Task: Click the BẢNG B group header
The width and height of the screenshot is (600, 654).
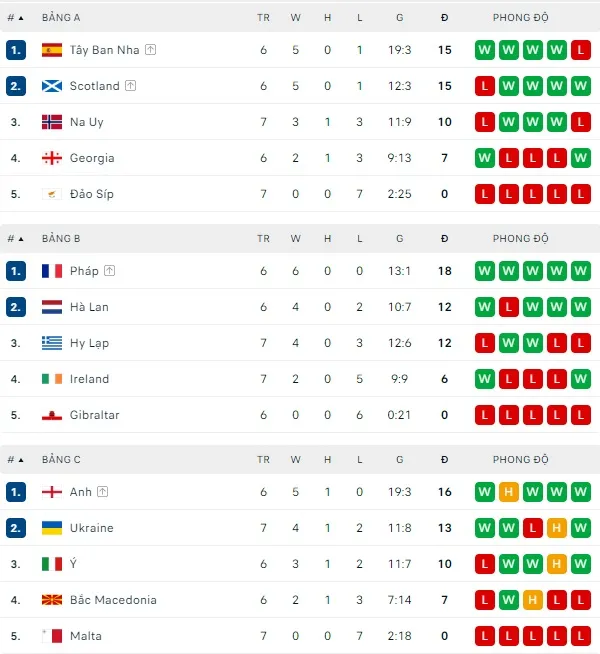Action: click(x=61, y=239)
